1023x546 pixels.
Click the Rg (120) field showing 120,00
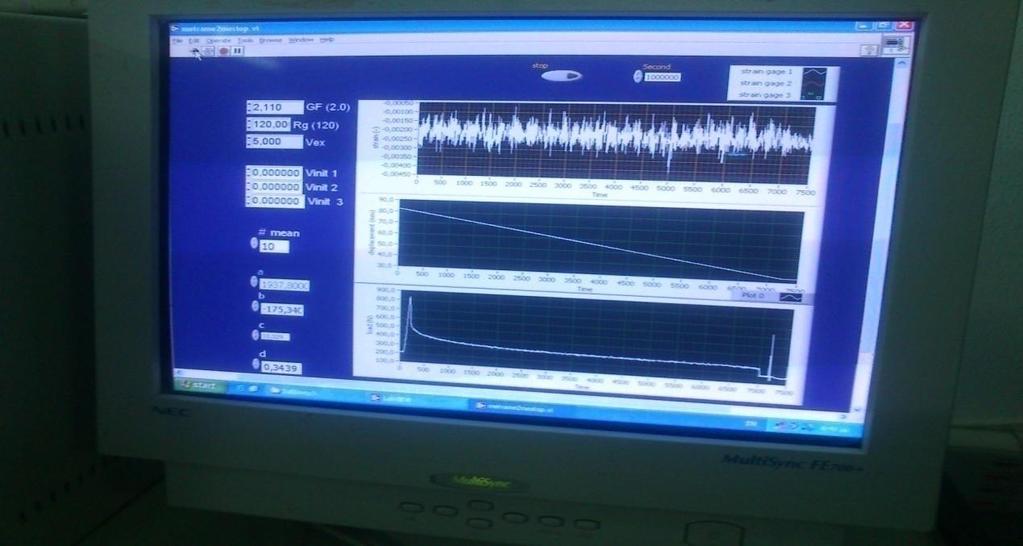(x=271, y=125)
